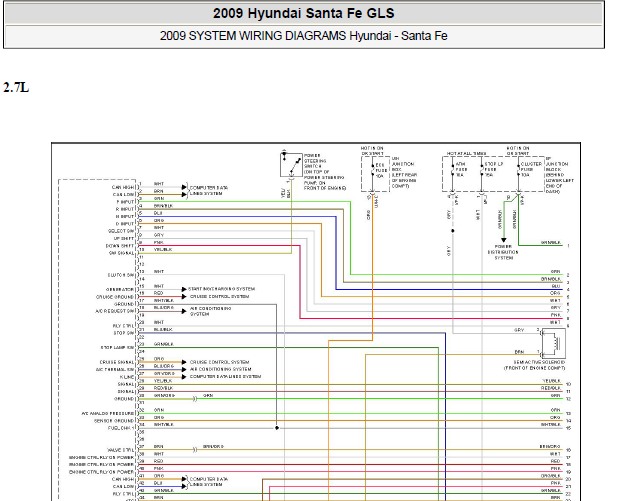
Task: Click the Stop LP fuse symbol
Action: pos(480,167)
